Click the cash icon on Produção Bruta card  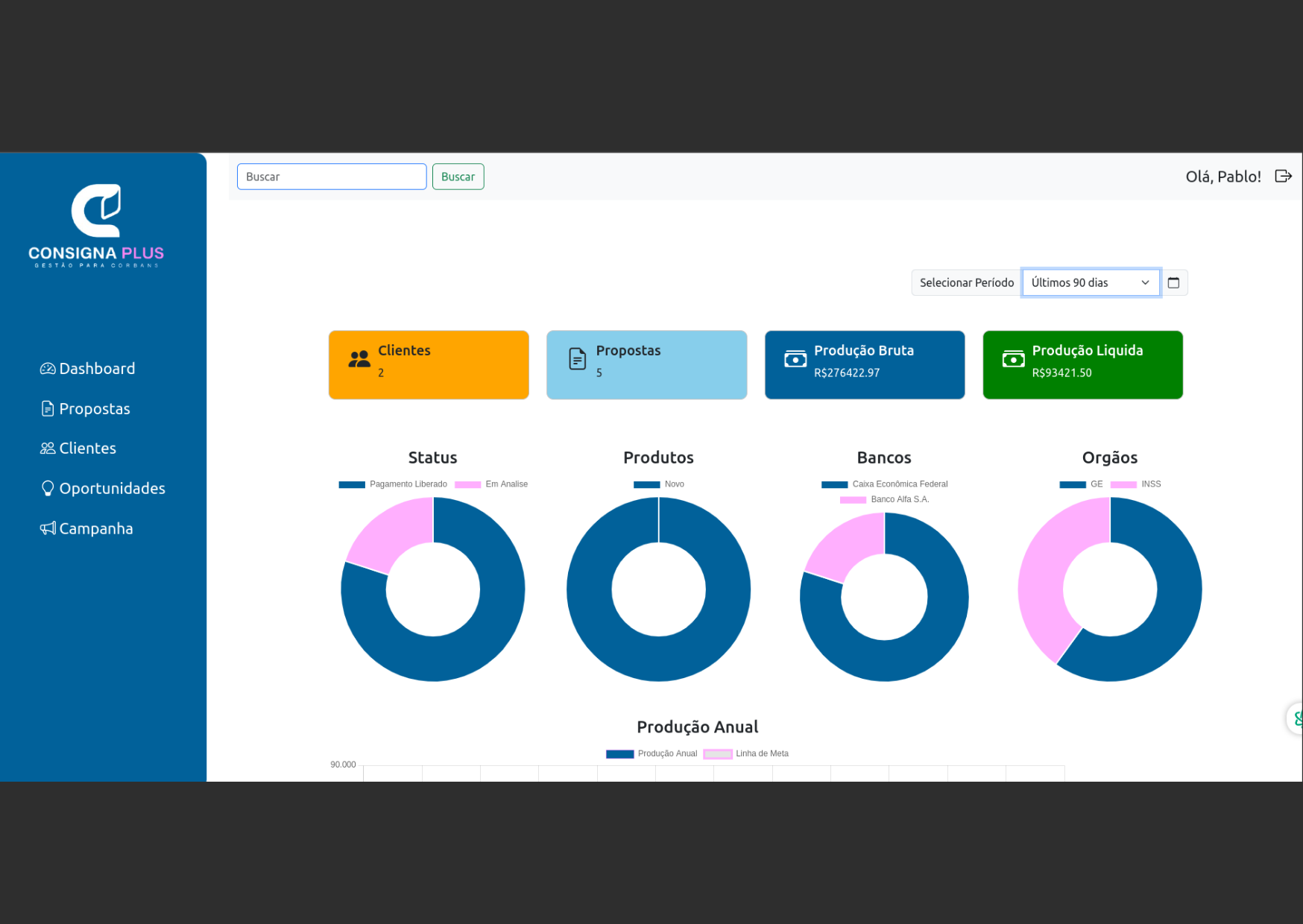coord(795,359)
